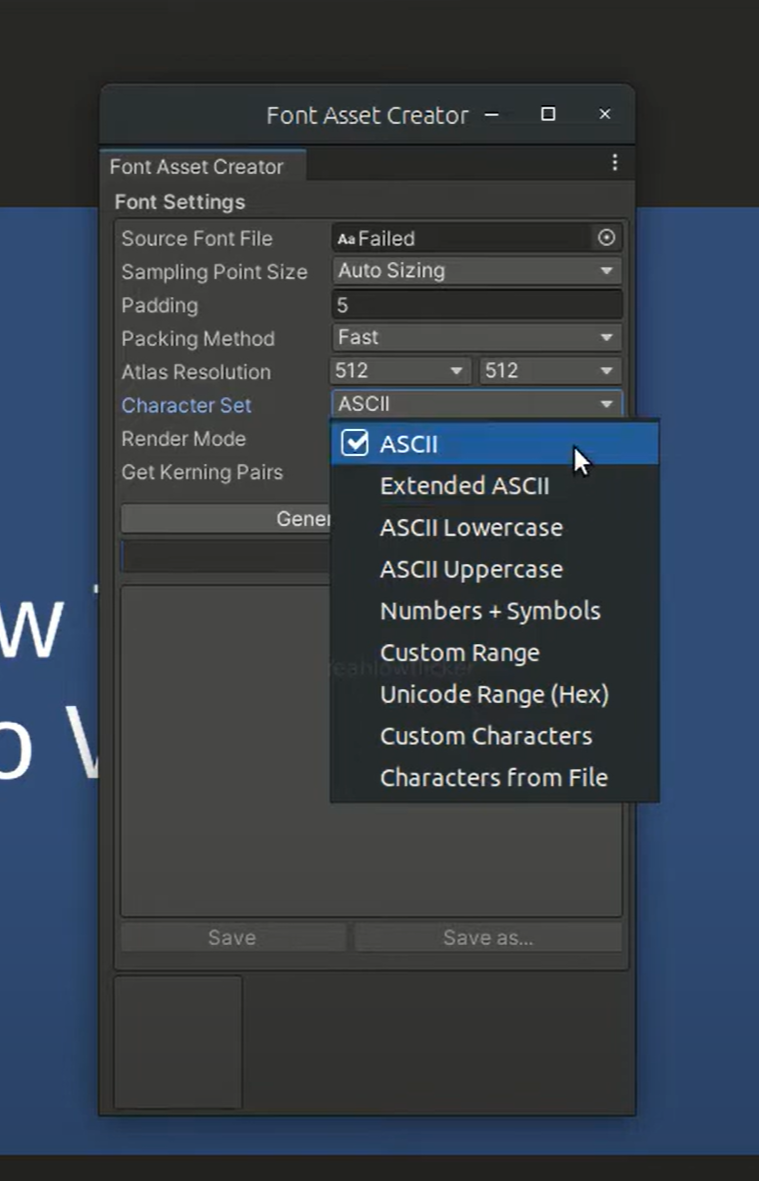Minimize the Font Asset Creator window

tap(492, 114)
